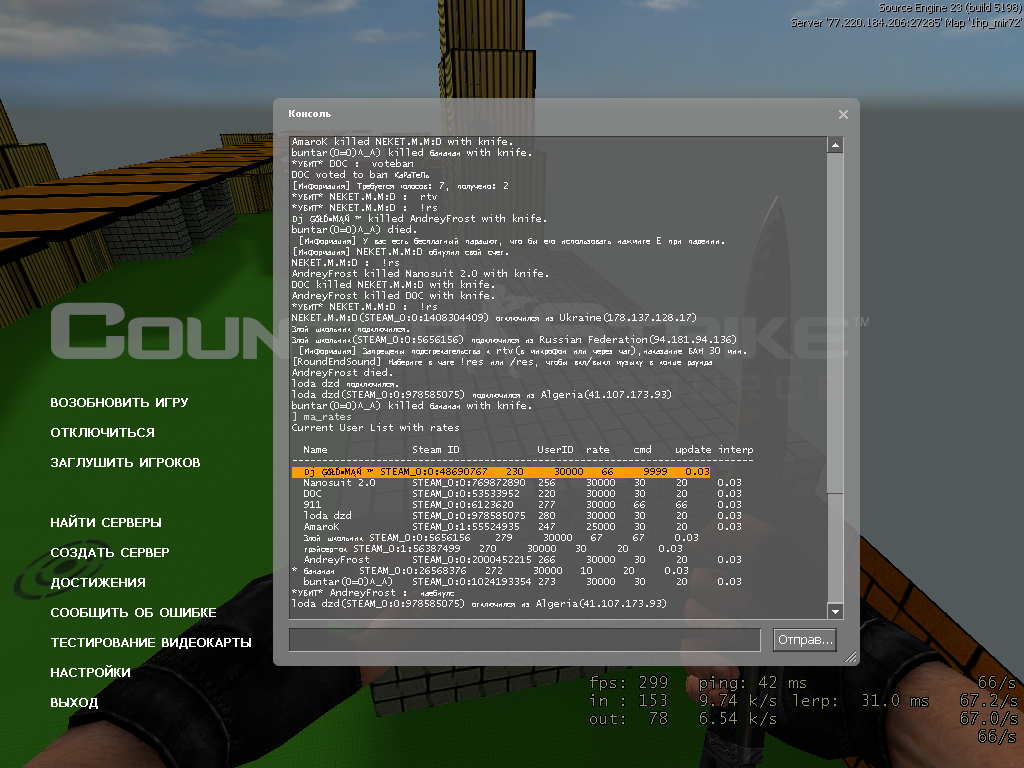
Task: Click the console window resize grip
Action: (850, 657)
